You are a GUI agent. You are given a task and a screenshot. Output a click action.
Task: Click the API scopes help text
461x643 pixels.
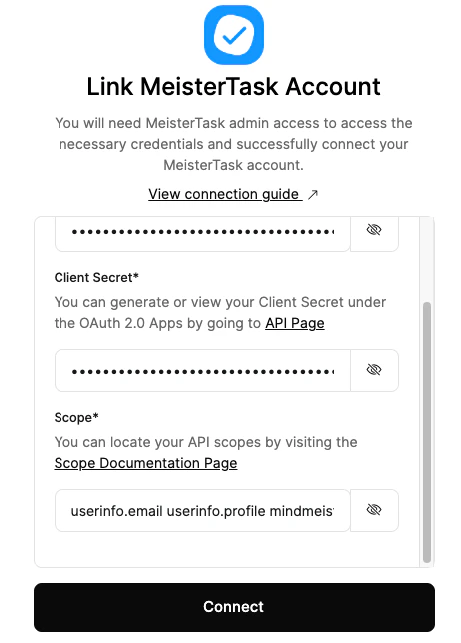tap(206, 452)
